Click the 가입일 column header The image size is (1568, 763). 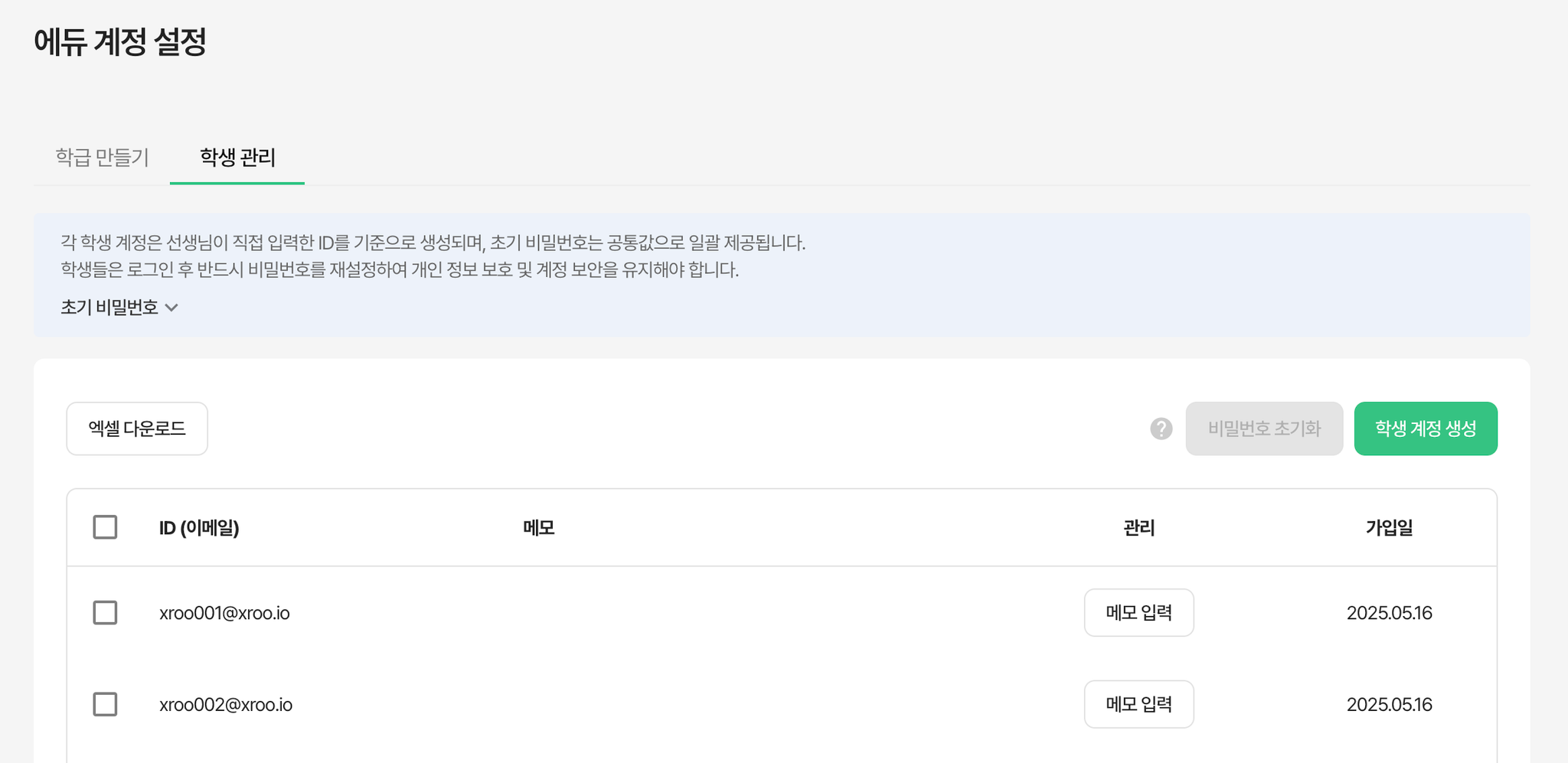point(1389,527)
